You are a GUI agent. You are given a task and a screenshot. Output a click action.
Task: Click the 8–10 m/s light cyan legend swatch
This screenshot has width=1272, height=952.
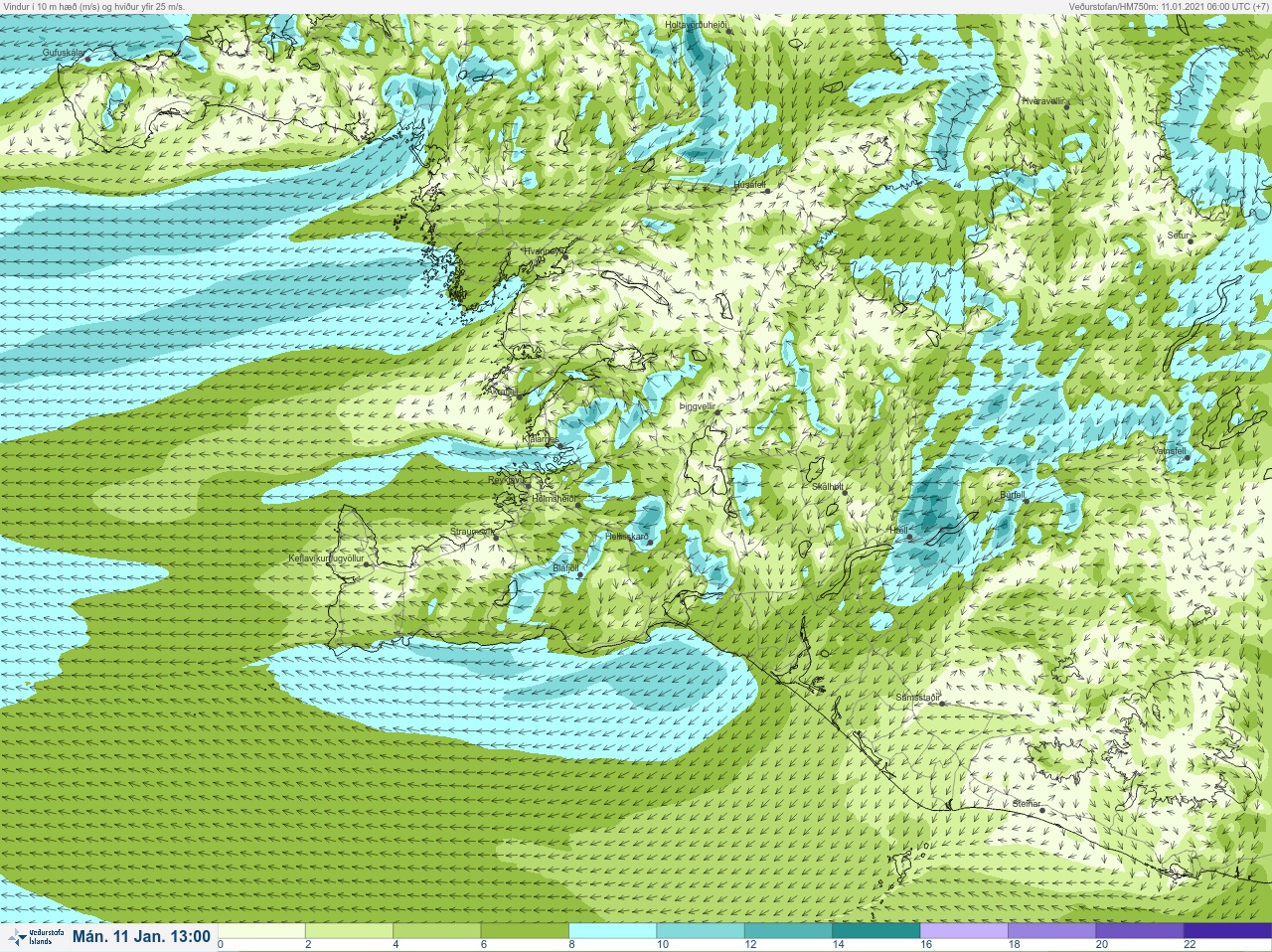tap(613, 931)
